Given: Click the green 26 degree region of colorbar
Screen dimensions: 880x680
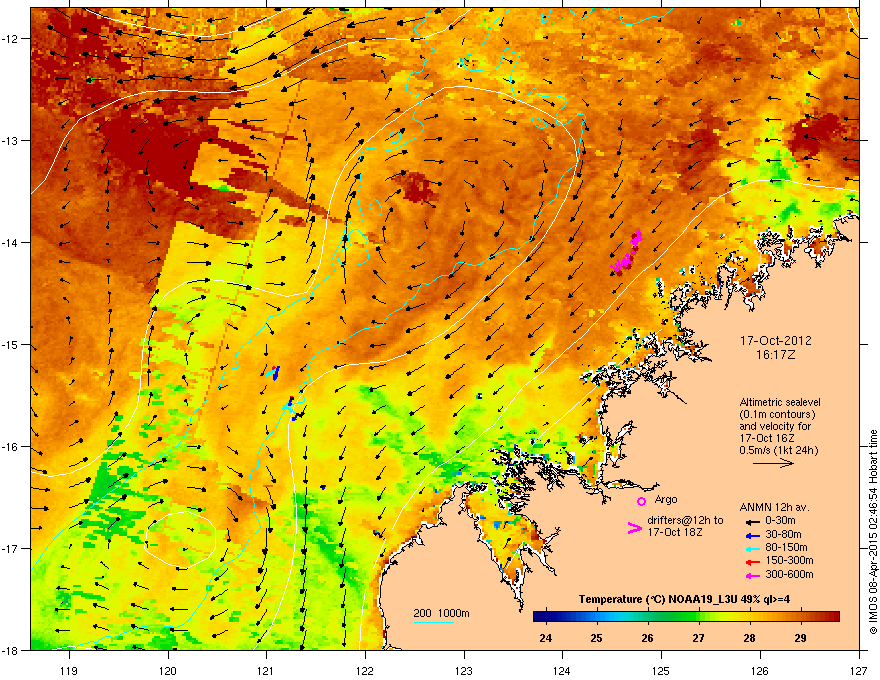Looking at the screenshot, I should (x=648, y=617).
